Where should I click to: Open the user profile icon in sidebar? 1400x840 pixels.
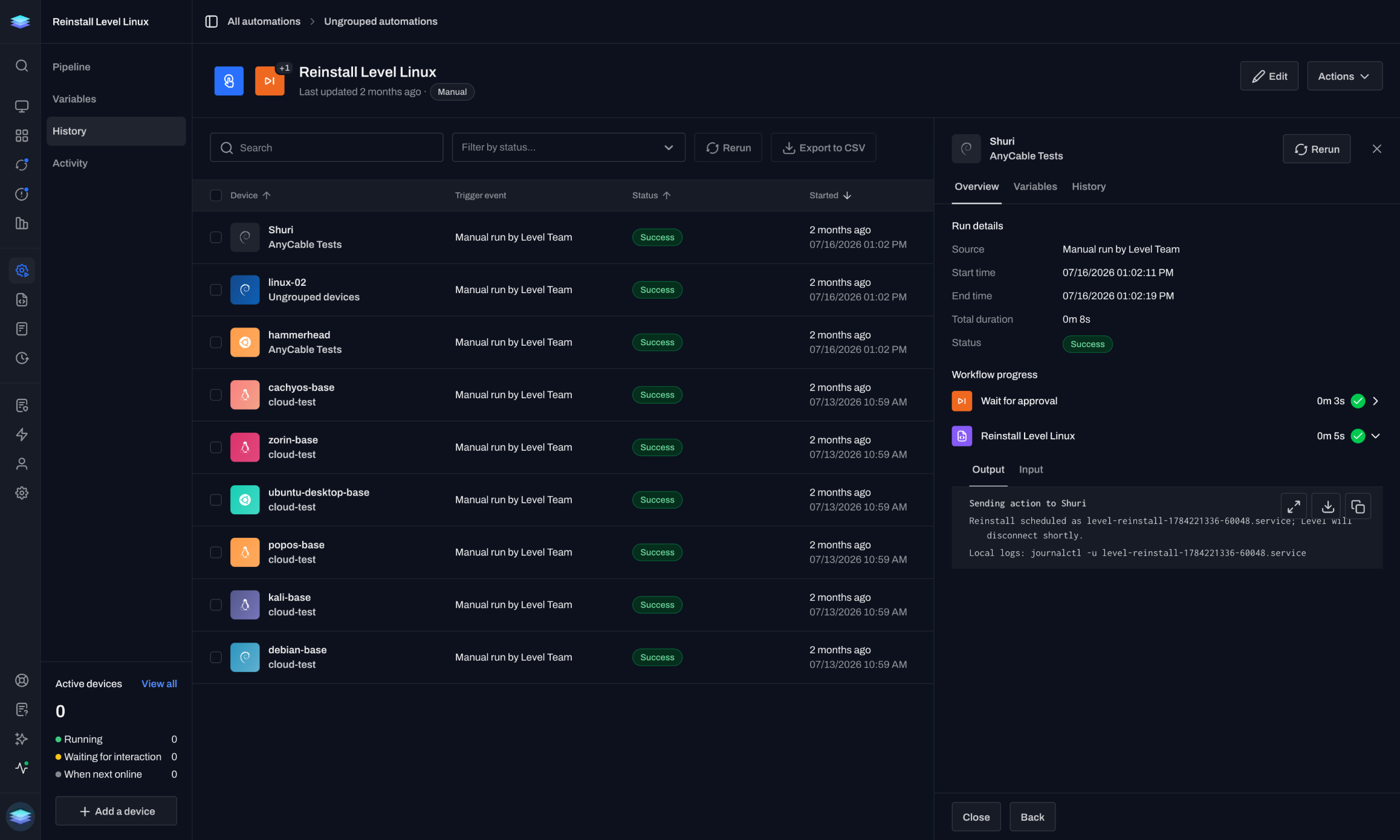coord(22,464)
